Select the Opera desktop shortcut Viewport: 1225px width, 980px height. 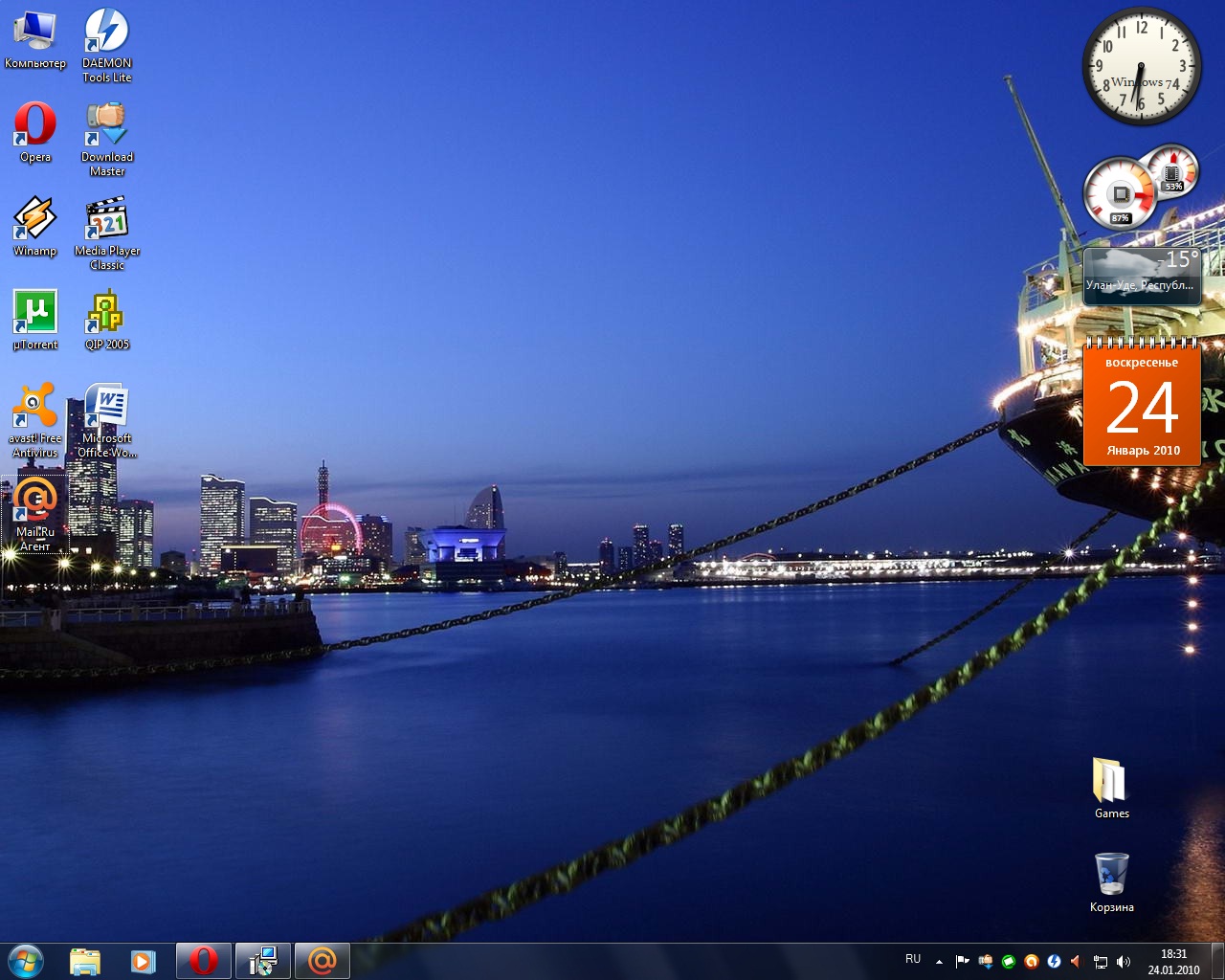point(35,124)
